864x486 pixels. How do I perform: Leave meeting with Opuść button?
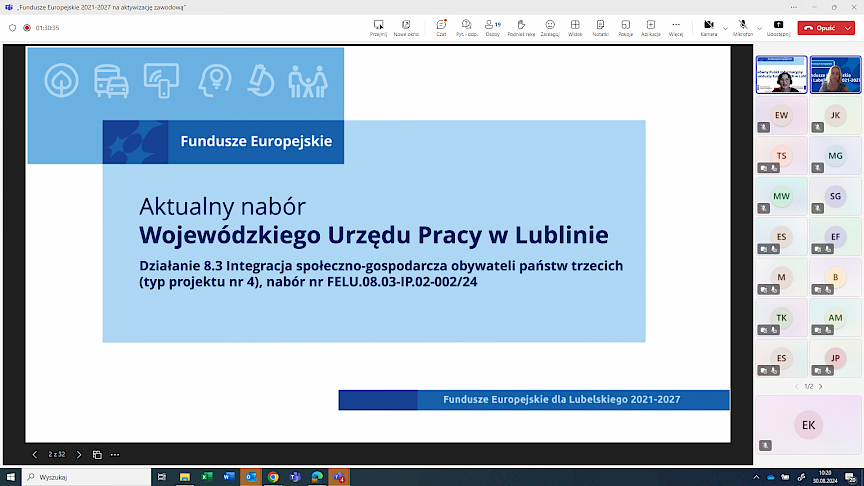tap(819, 28)
